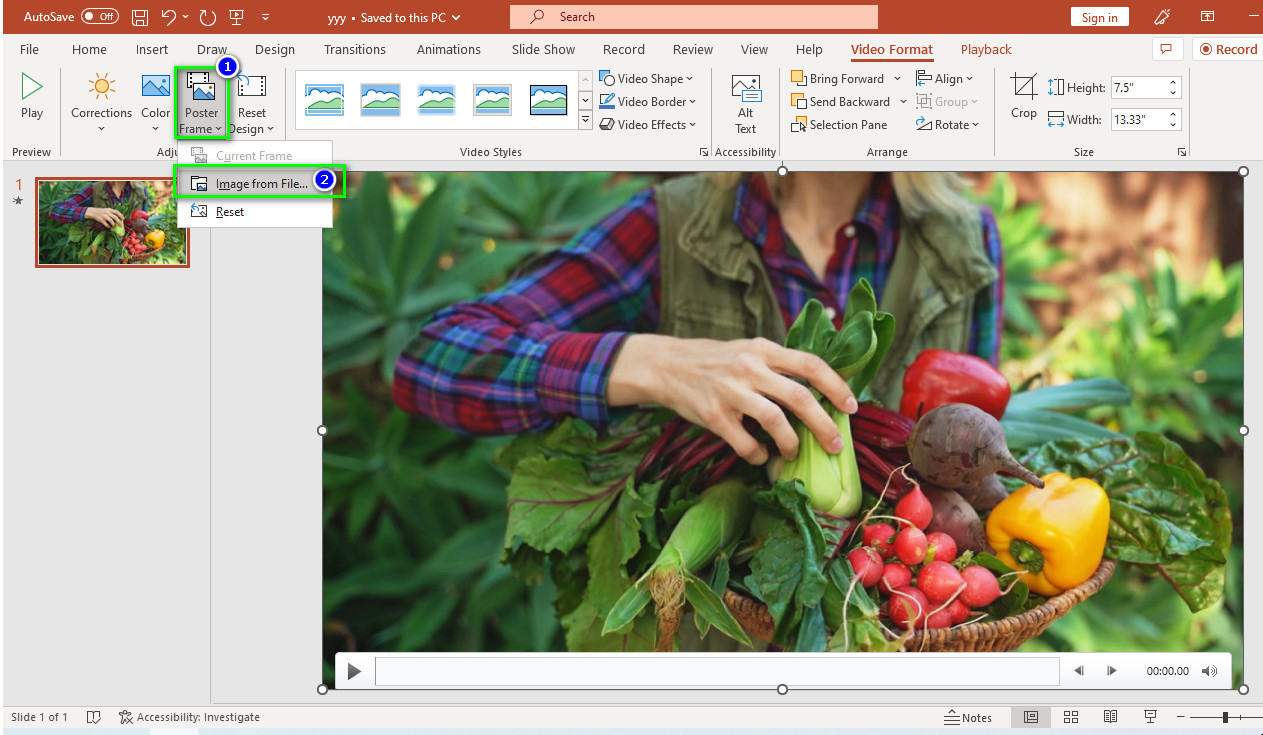Switch to Slide Sorter view in status bar

[x=1071, y=717]
